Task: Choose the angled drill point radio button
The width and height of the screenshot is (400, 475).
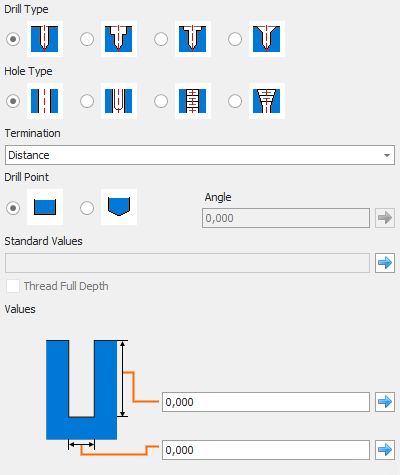Action: point(87,208)
